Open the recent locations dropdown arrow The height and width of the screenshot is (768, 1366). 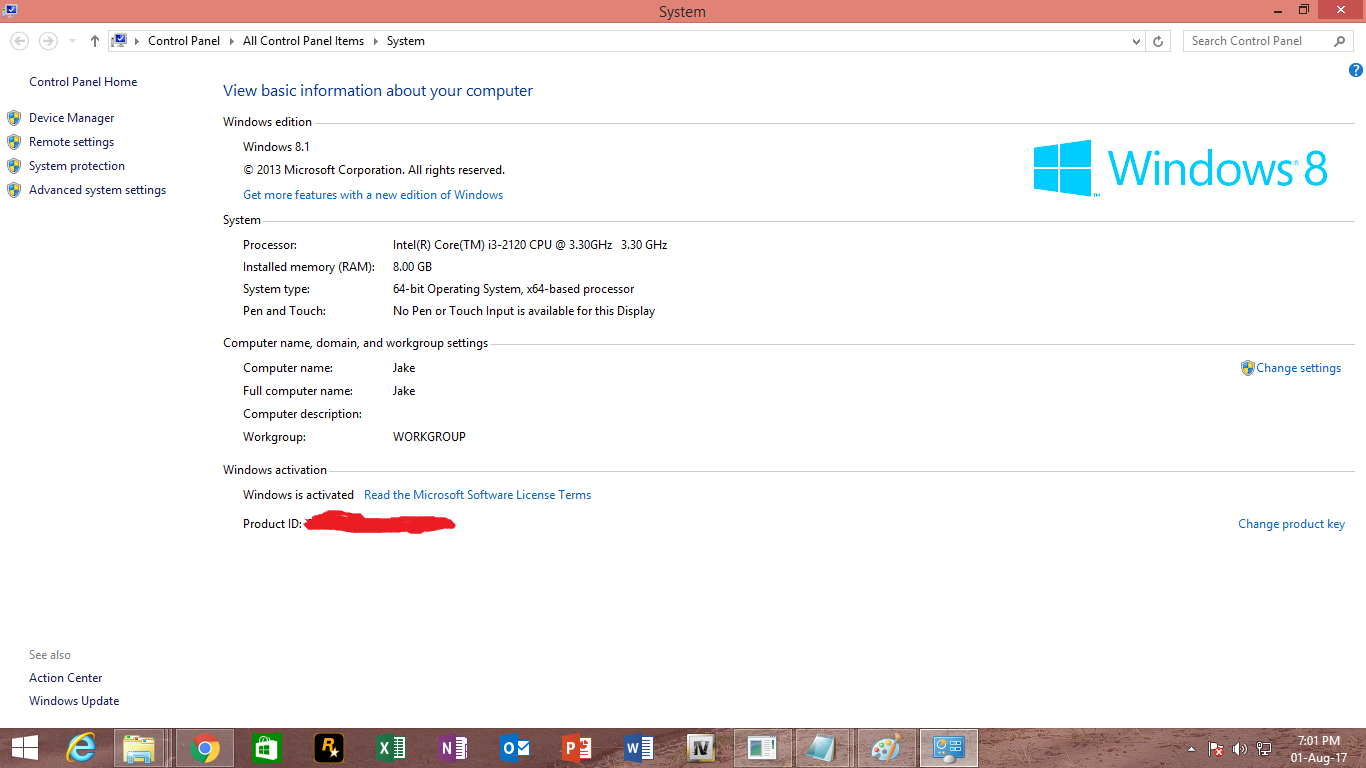[72, 41]
